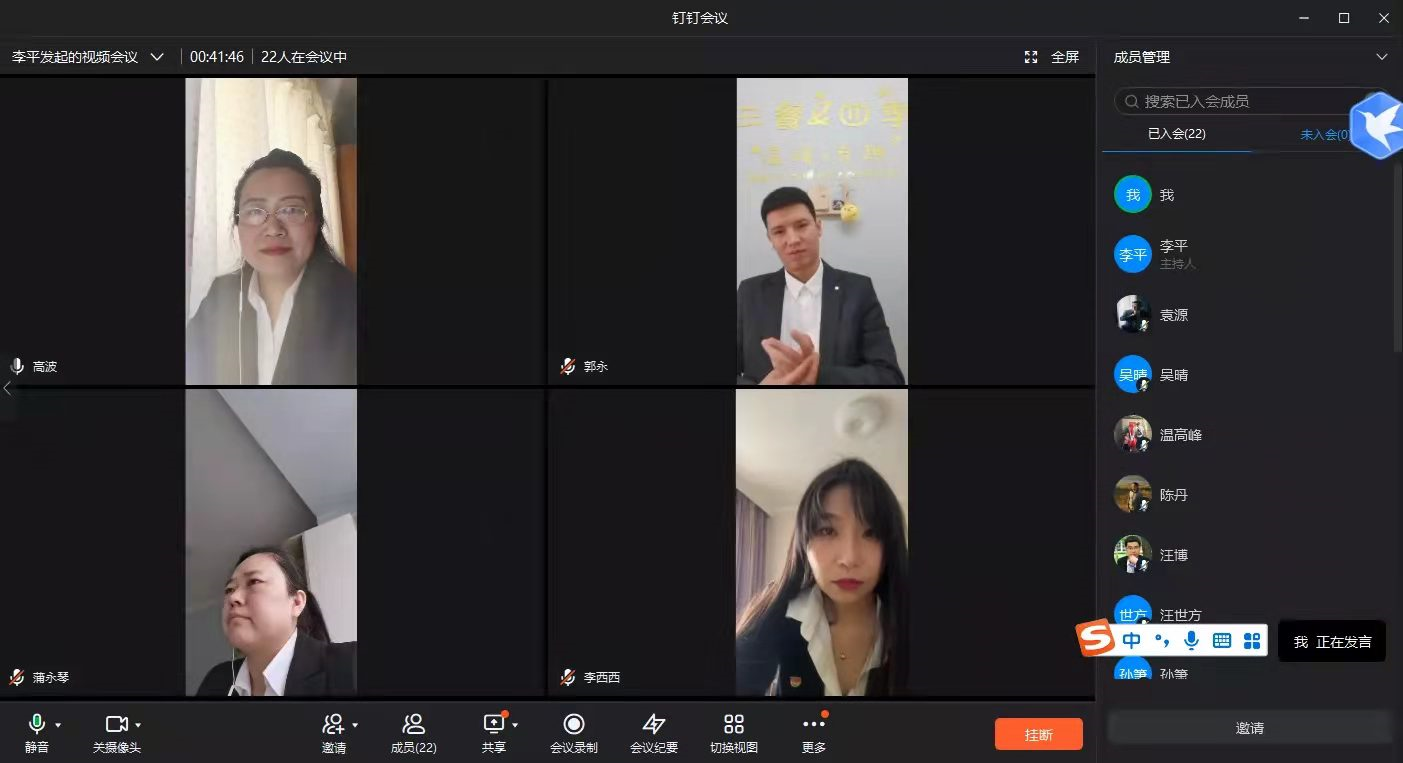Open 会议纪要 meeting minutes
This screenshot has height=763, width=1403.
pyautogui.click(x=653, y=725)
